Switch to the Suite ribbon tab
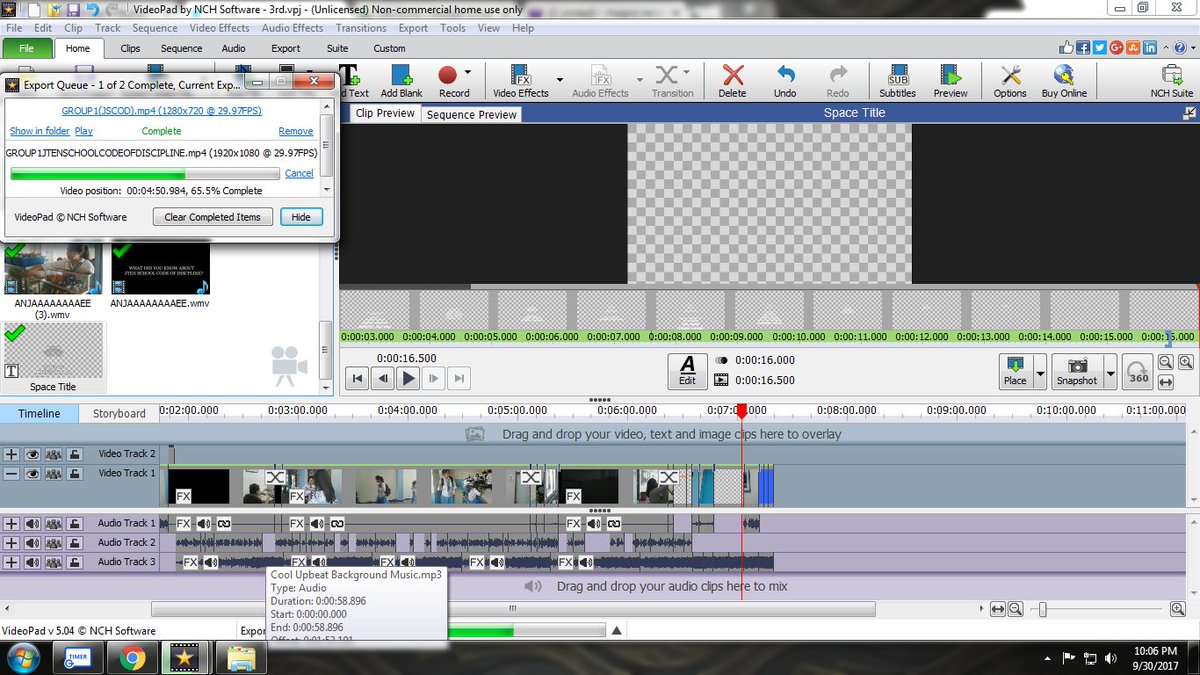1200x675 pixels. (337, 48)
